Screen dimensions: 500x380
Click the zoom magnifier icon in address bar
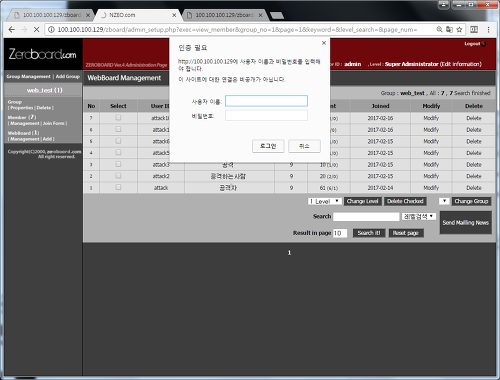(x=440, y=30)
